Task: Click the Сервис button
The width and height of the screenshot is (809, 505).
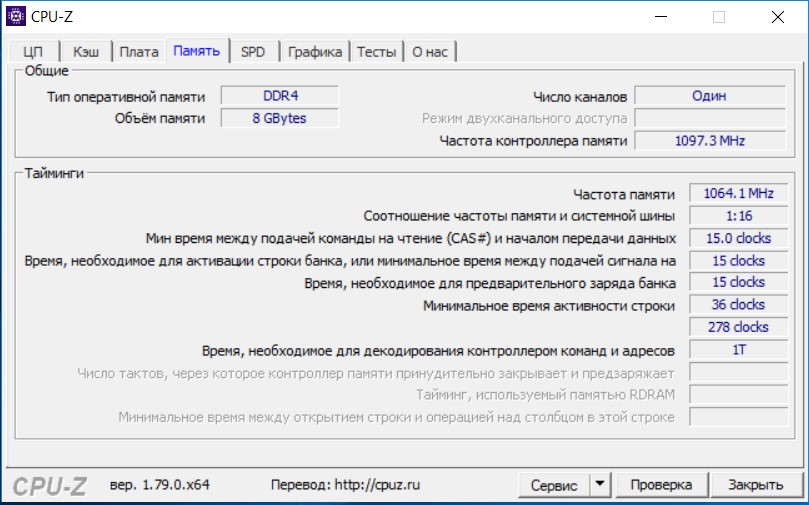Action: pyautogui.click(x=554, y=485)
